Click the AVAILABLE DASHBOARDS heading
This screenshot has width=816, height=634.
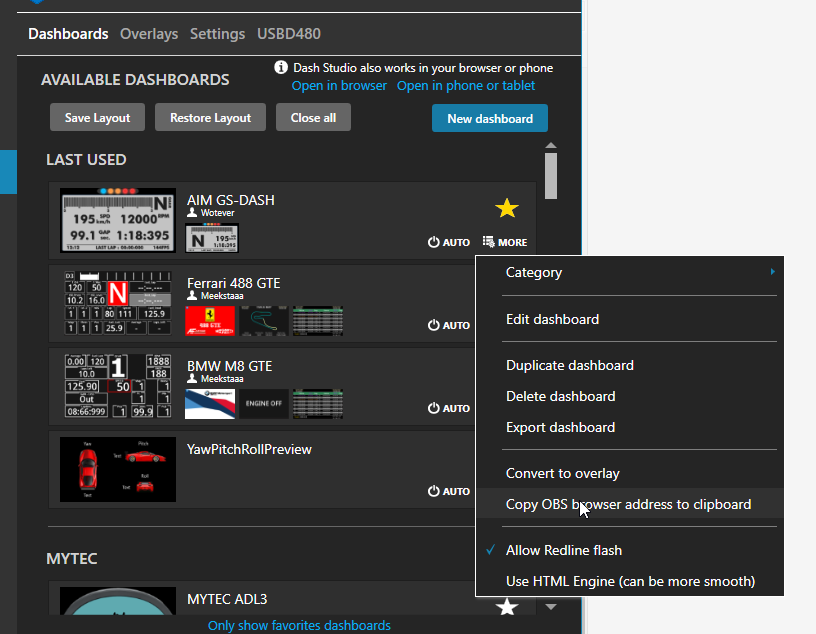[135, 80]
